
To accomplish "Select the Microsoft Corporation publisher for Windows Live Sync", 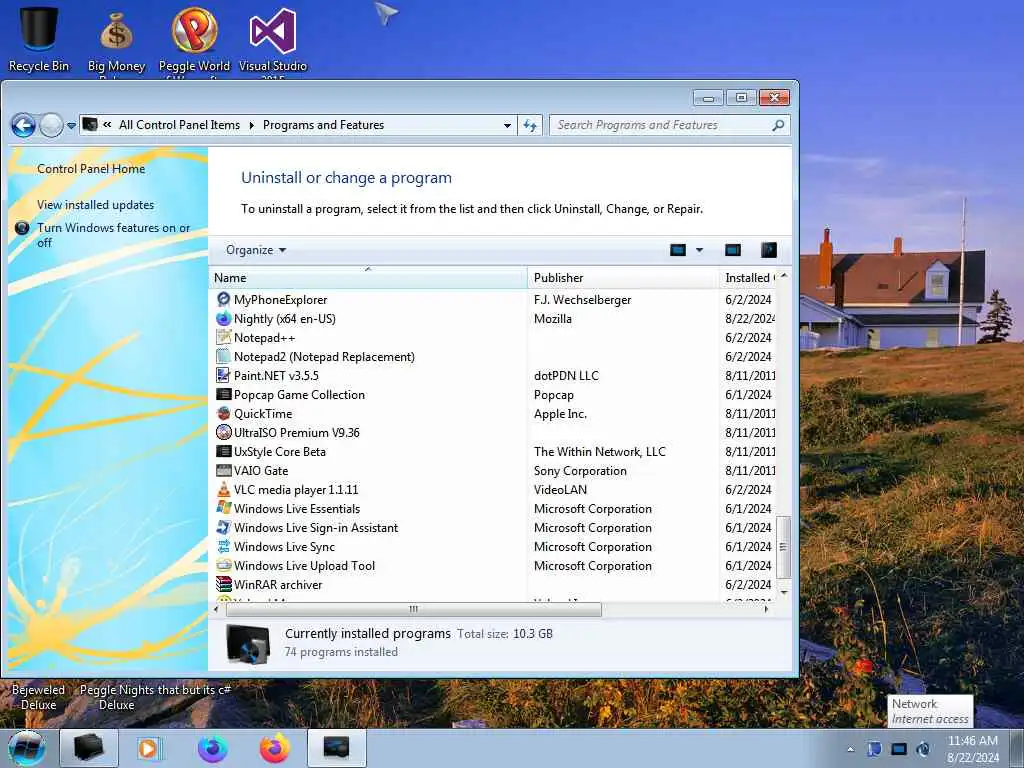I will point(592,547).
